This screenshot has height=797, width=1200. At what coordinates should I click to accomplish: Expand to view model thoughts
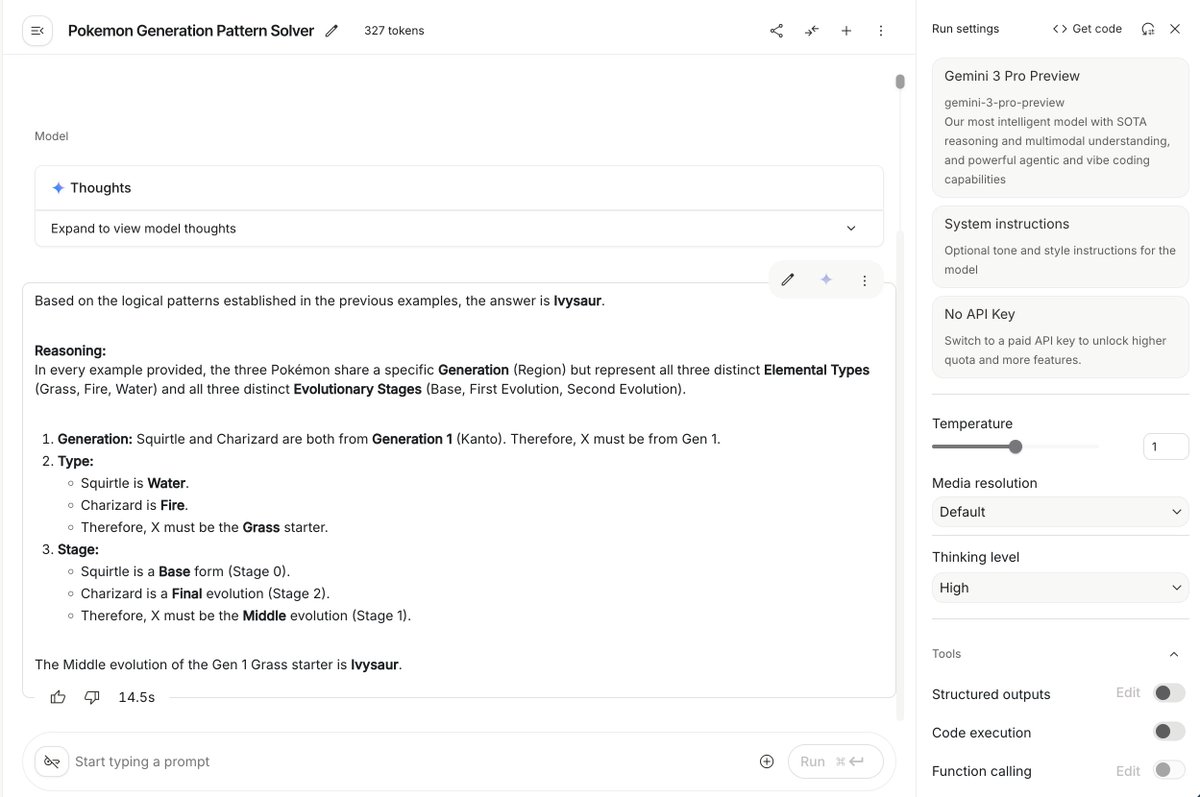(459, 228)
